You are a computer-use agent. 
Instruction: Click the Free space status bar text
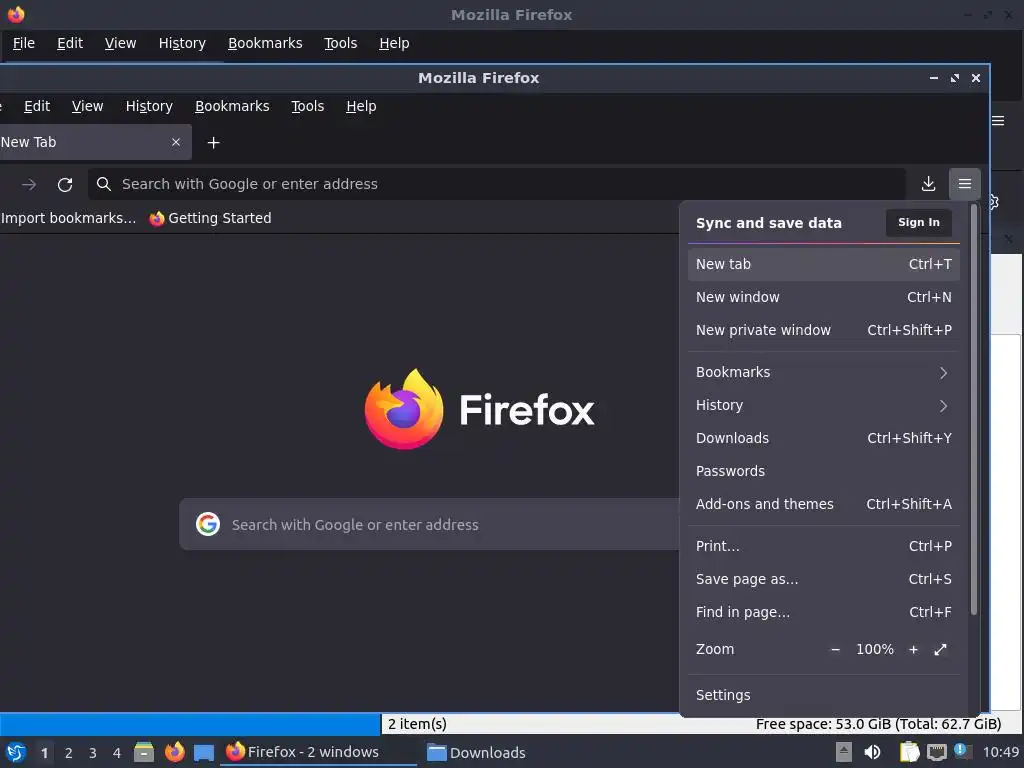(878, 724)
